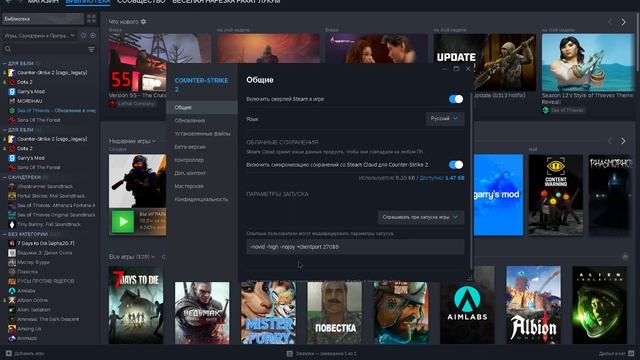Click the Alien: Isolation sidebar icon
Screen dimensions: 640x360
click(12, 310)
